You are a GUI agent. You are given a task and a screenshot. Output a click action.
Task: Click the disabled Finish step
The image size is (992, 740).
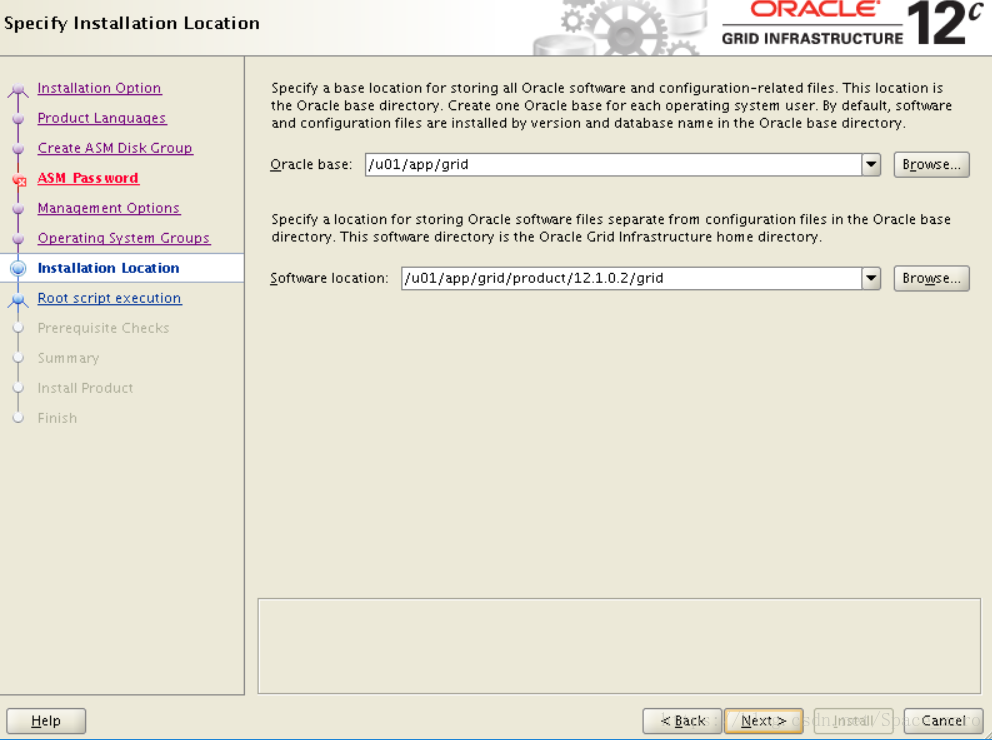(57, 418)
